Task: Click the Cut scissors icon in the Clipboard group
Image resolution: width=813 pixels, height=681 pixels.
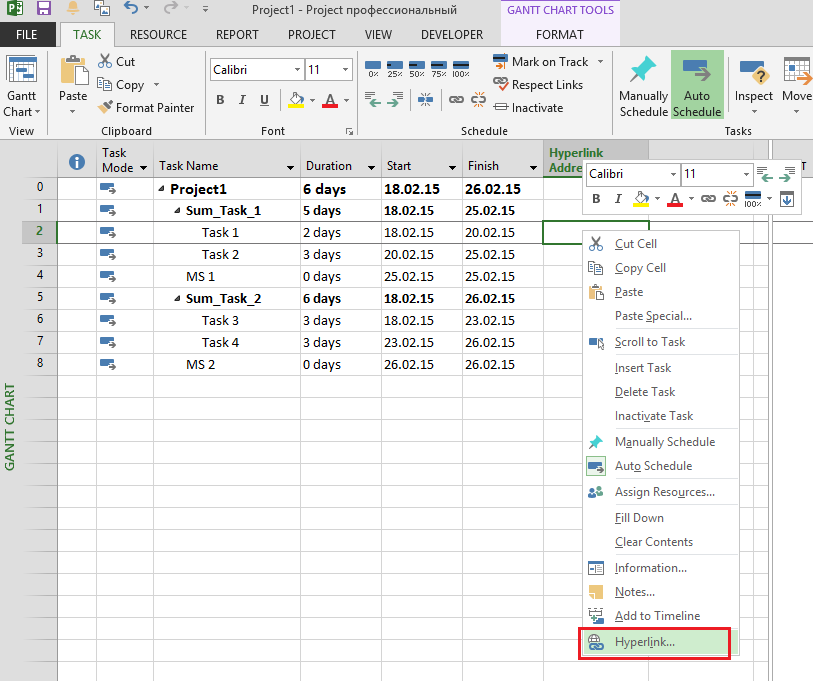Action: (x=105, y=61)
